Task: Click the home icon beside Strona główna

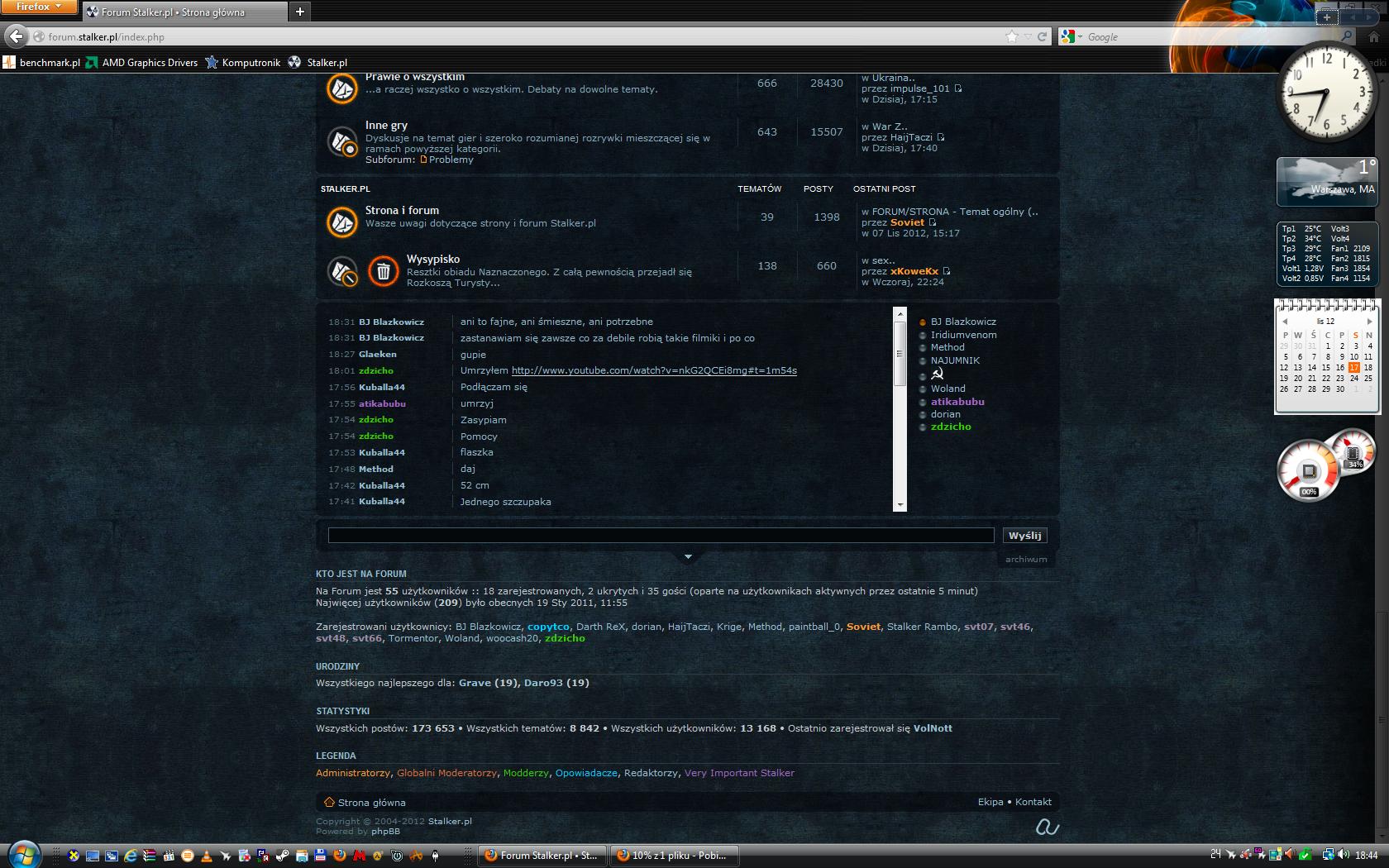Action: 329,802
